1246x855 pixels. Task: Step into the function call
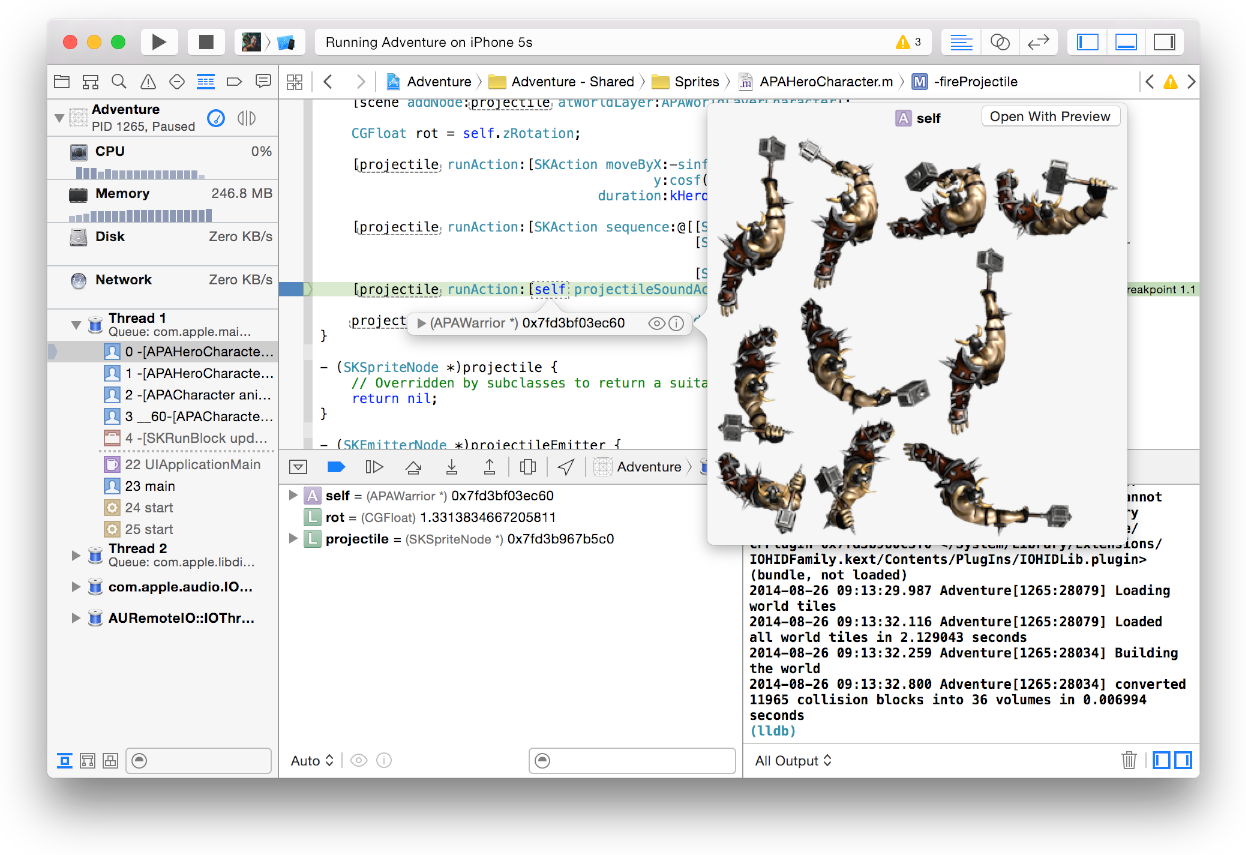(452, 466)
